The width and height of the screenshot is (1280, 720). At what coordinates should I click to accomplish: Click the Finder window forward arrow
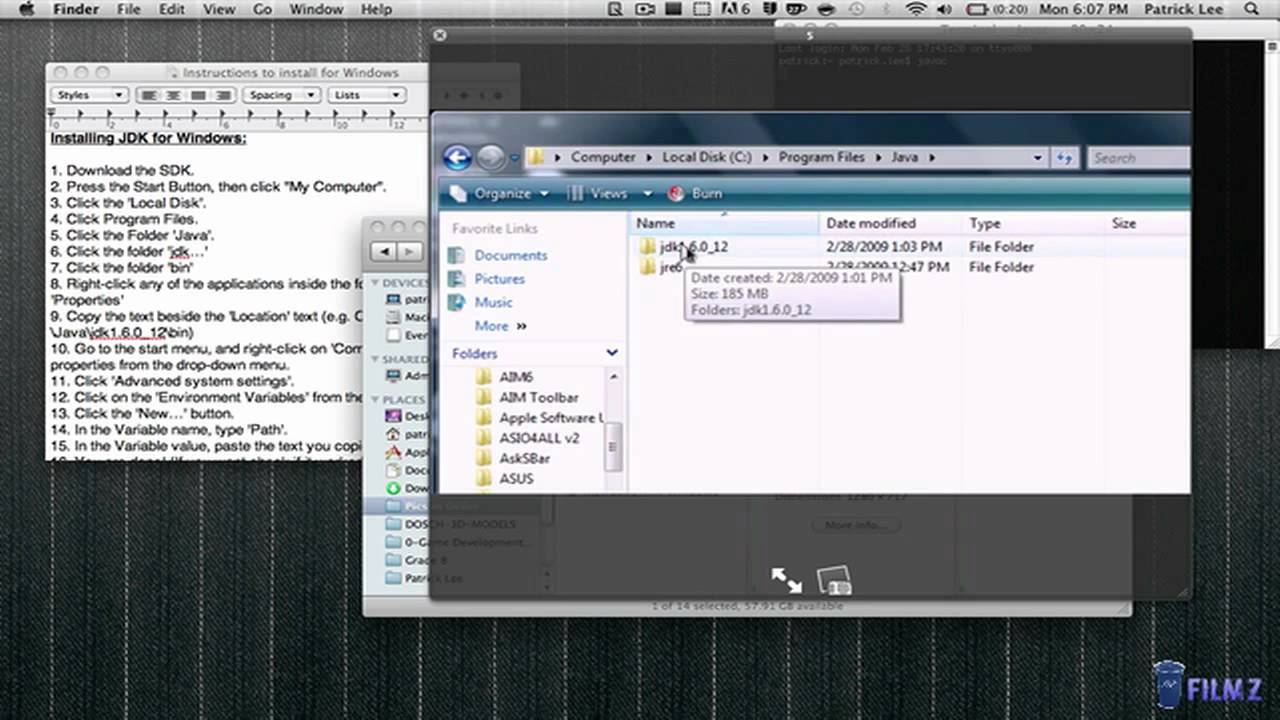[410, 252]
